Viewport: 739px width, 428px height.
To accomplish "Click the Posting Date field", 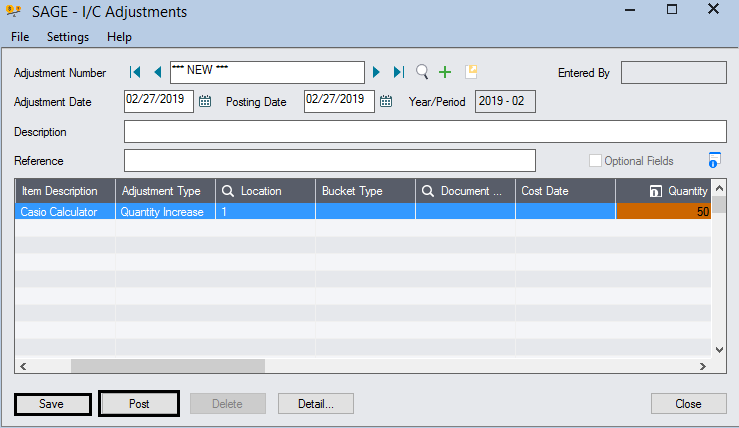I will coord(339,101).
